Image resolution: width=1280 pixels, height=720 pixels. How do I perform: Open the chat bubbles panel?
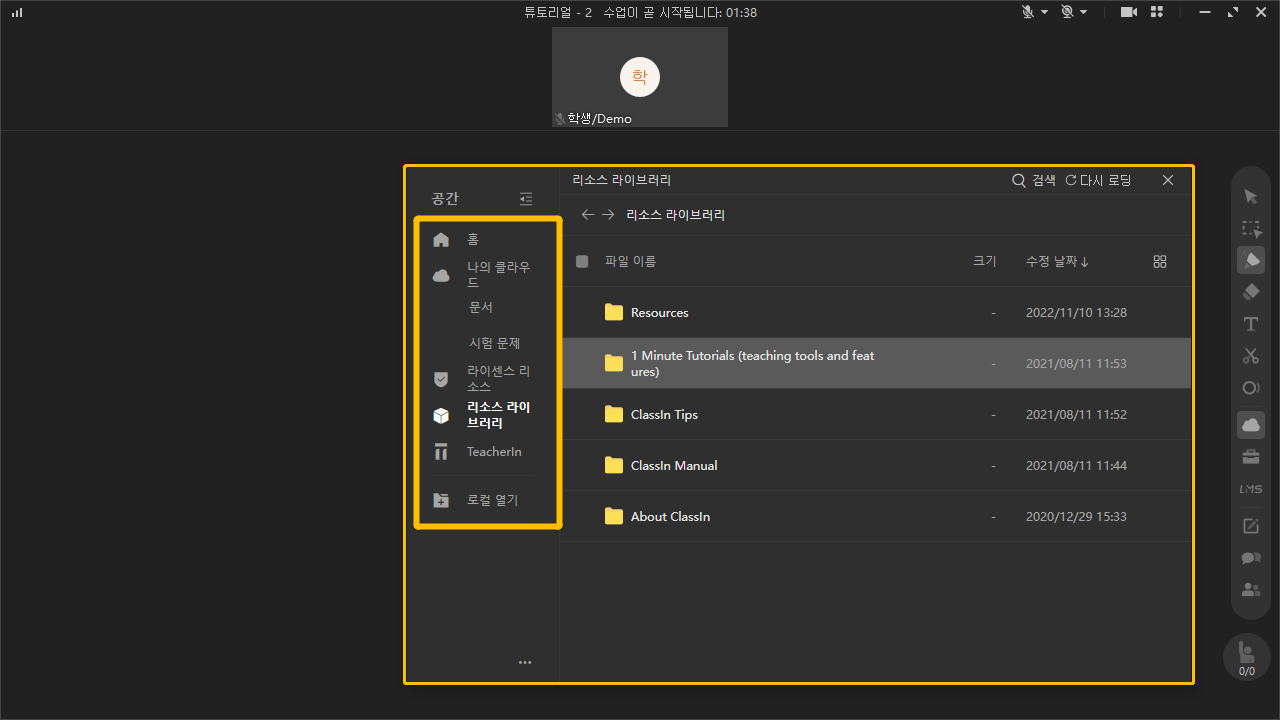[1251, 558]
